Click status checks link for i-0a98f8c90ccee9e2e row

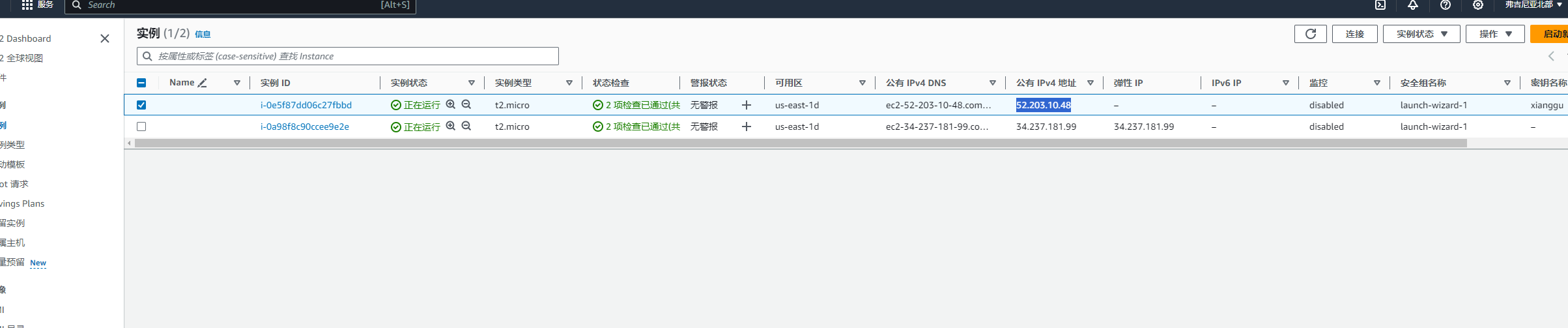coord(636,127)
